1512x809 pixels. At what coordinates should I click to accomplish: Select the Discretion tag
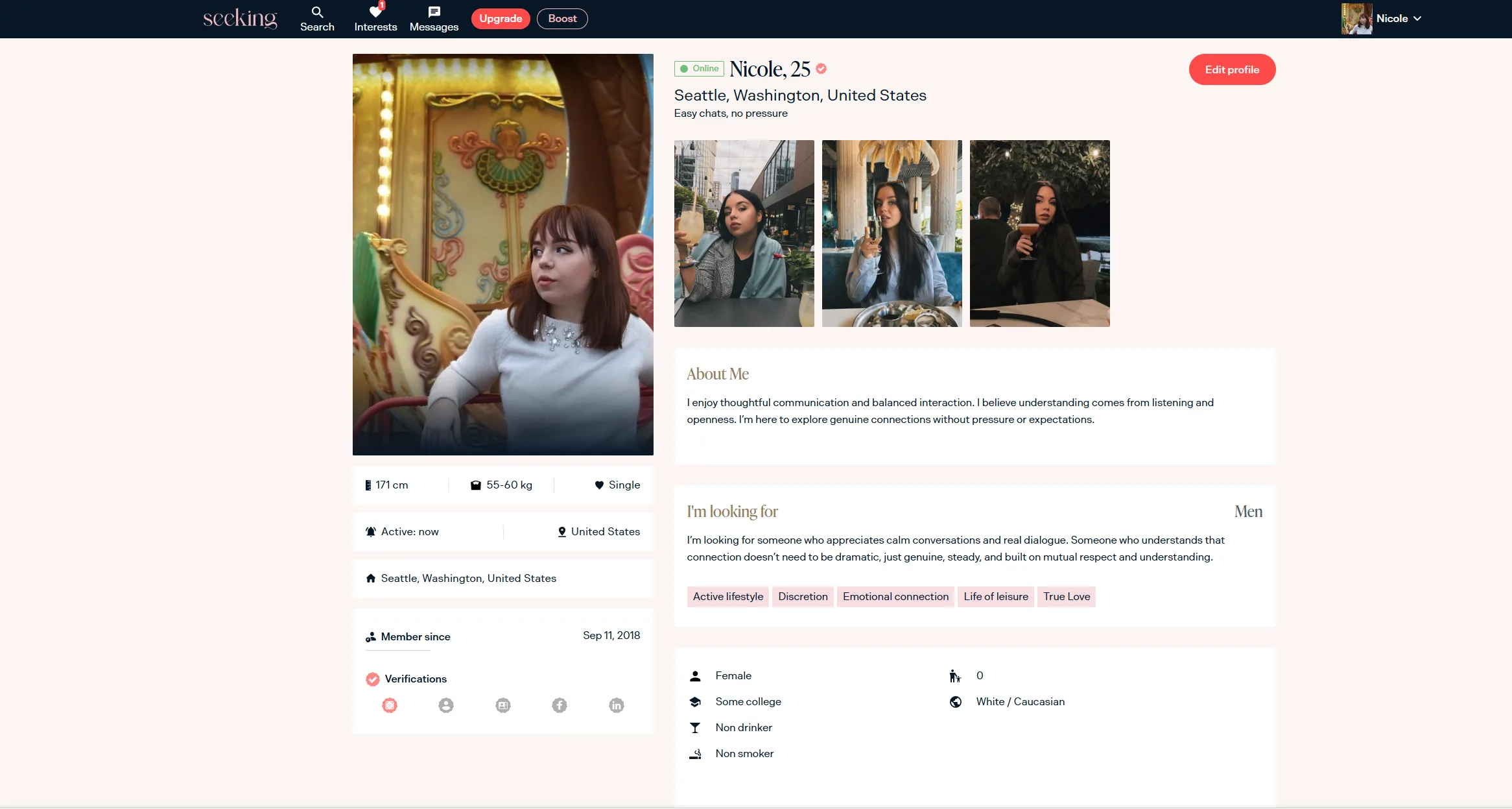(x=803, y=596)
